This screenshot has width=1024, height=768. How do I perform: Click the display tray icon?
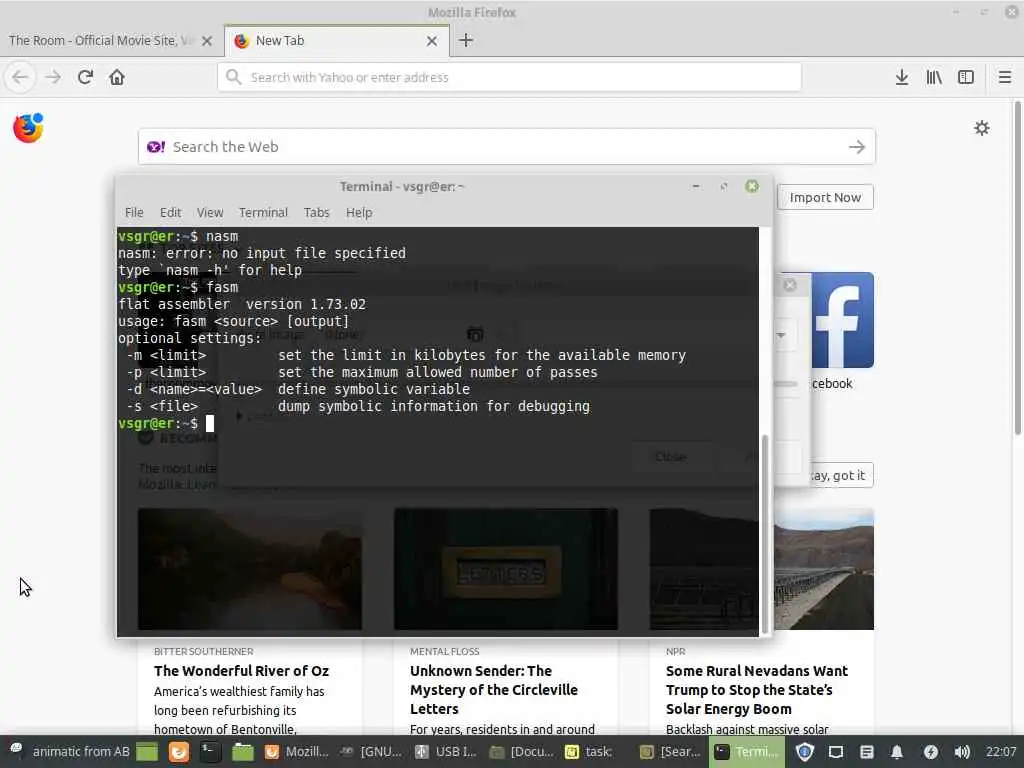[x=836, y=752]
